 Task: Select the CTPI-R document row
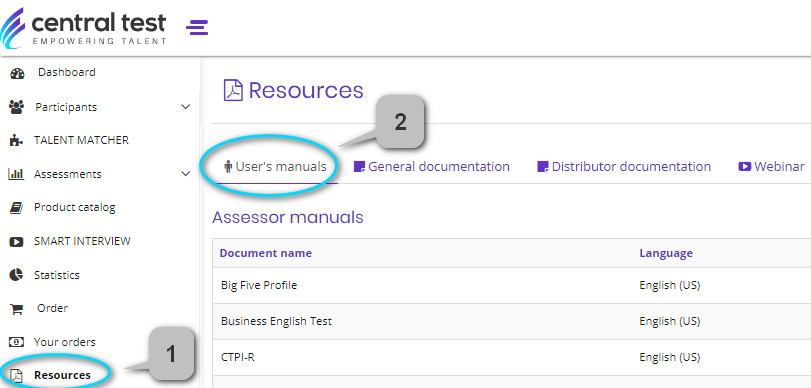(x=512, y=357)
